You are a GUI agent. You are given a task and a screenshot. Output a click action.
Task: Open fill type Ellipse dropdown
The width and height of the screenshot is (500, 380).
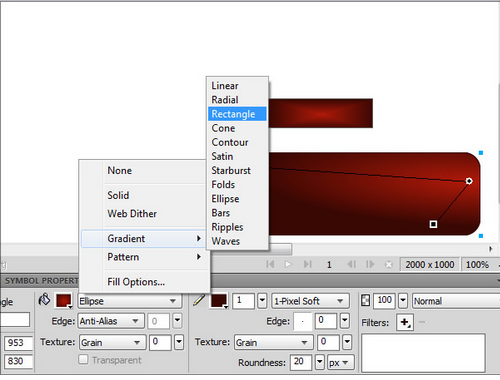click(130, 301)
